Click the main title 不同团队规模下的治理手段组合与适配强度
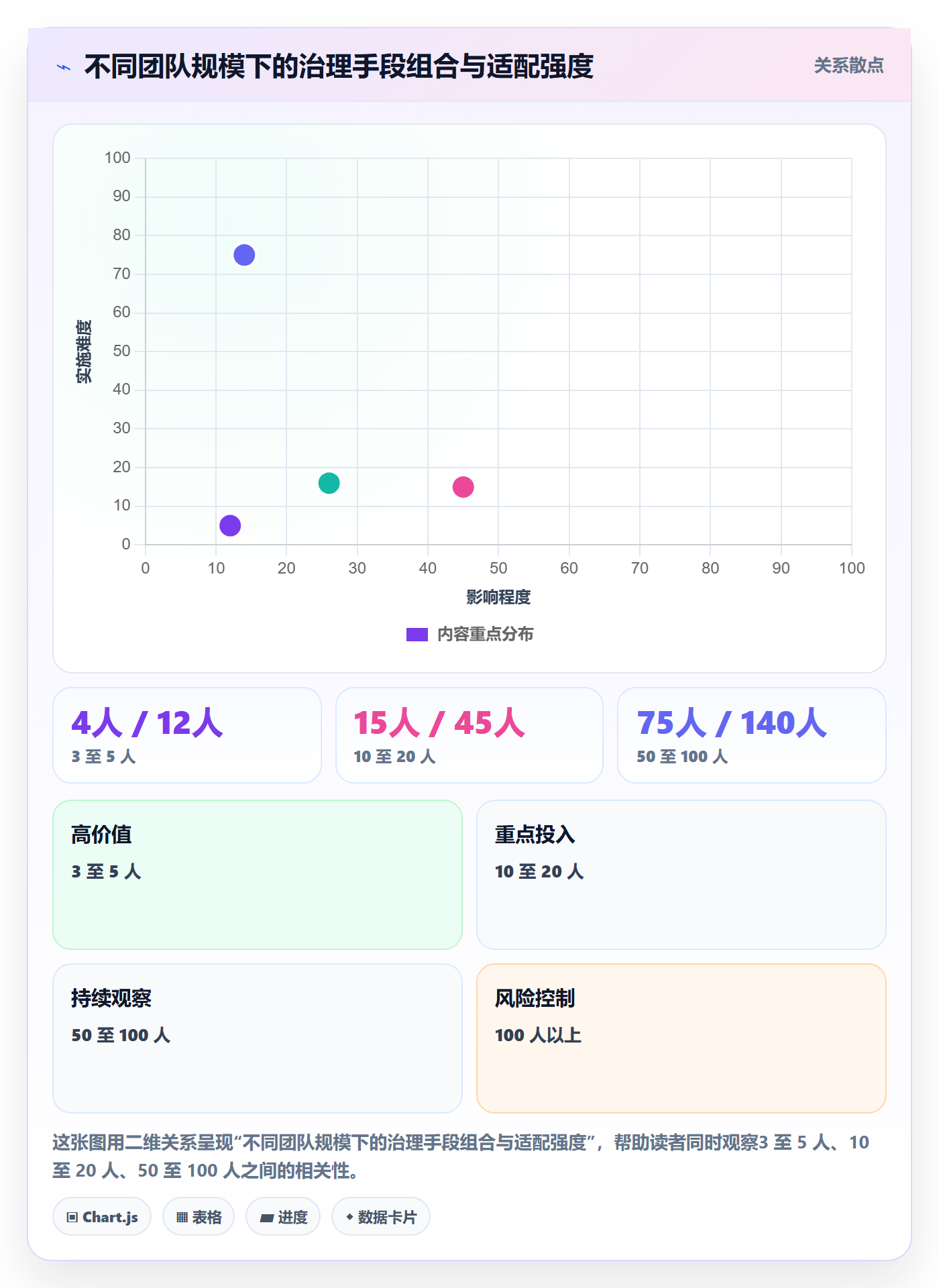The height and width of the screenshot is (1288, 939). click(x=339, y=66)
